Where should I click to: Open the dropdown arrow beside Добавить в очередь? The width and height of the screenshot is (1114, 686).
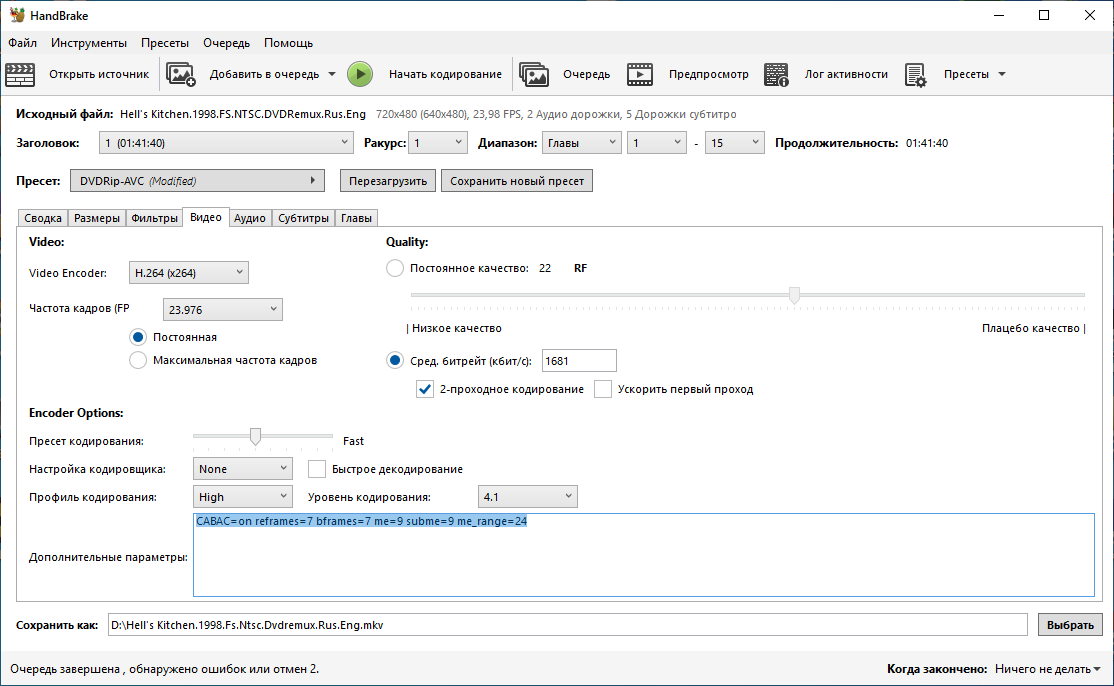(332, 74)
